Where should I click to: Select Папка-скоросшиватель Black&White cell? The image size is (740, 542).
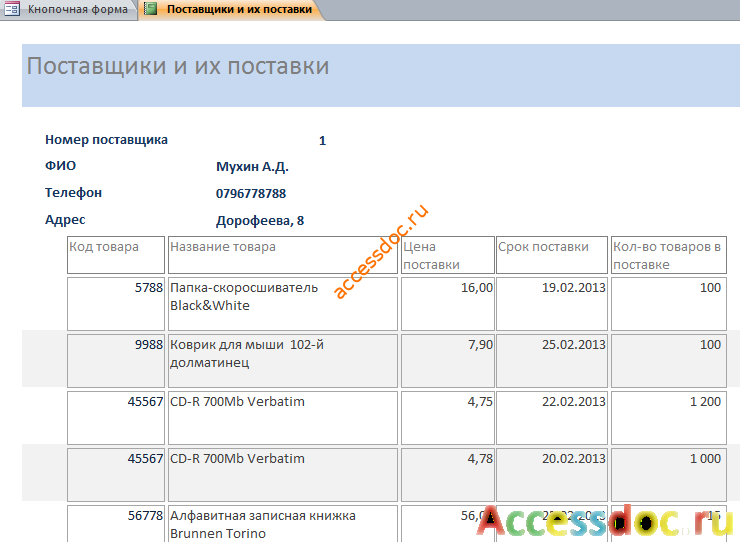coord(283,304)
